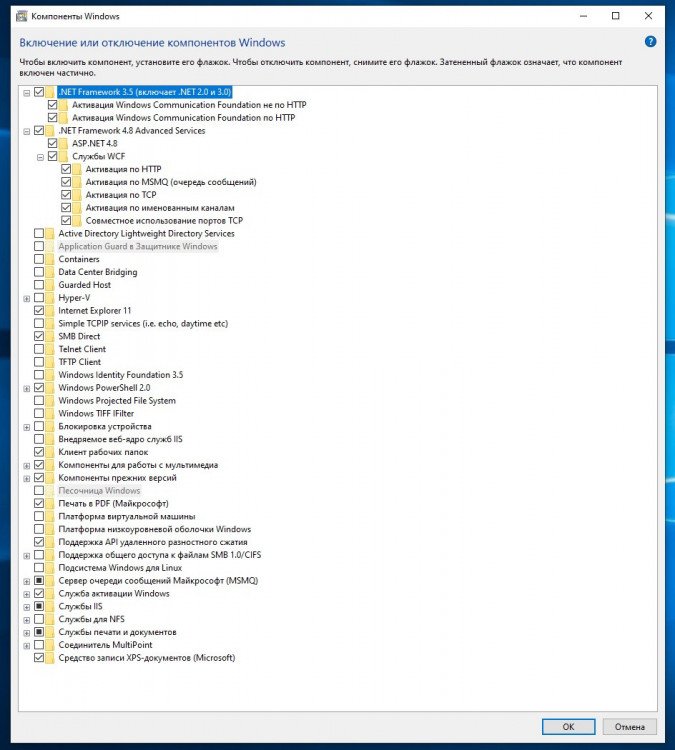Uncheck the ASP.NET 4.8 checkbox

click(x=52, y=143)
